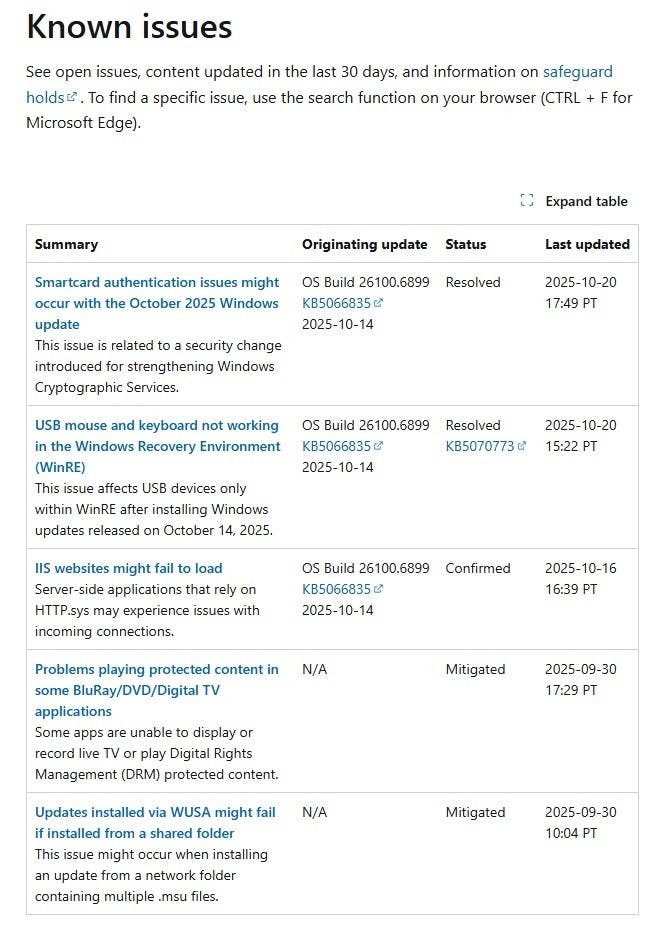Screen dimensions: 659x937
Task: Click external-link icon beside safeguard holds
Action: coord(72,98)
